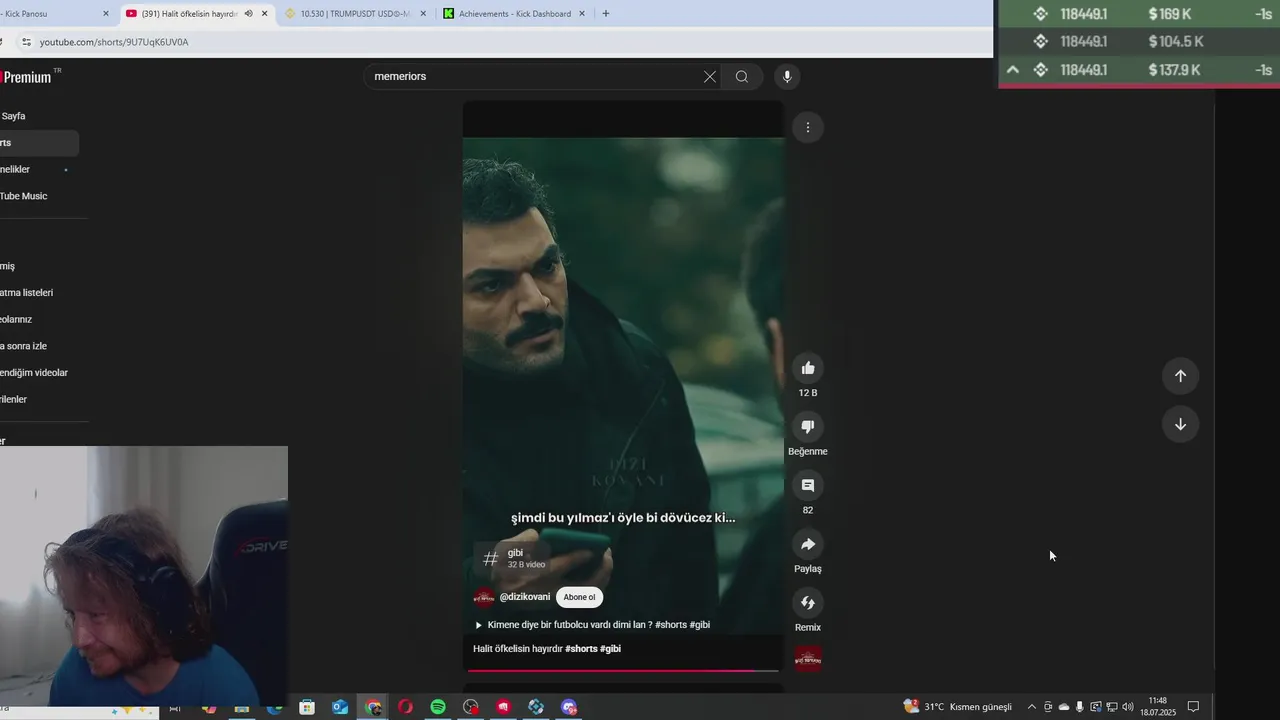Open Spotify from the taskbar
This screenshot has height=720, width=1280.
click(x=438, y=707)
